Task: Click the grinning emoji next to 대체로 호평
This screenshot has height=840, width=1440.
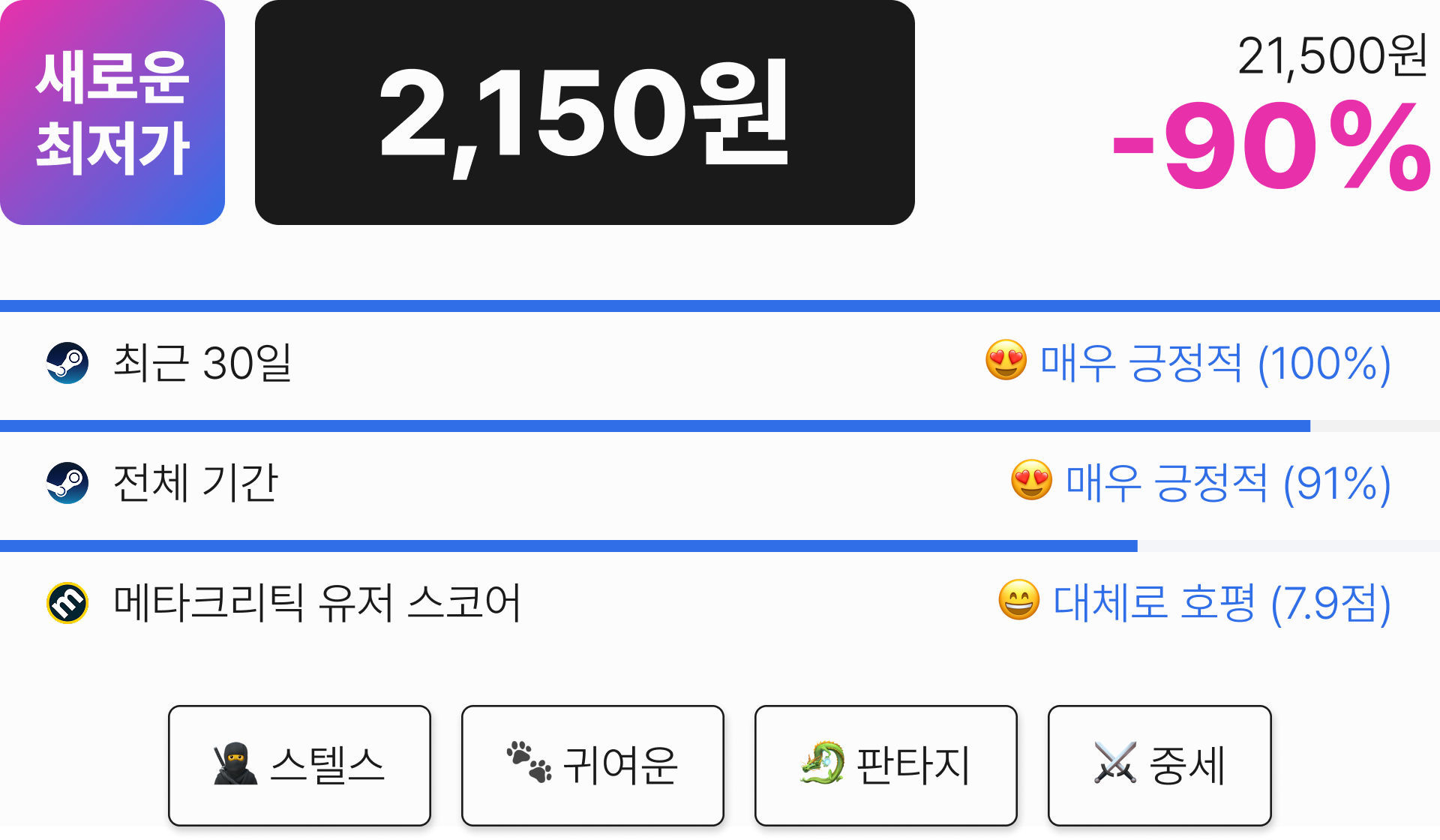Action: click(1018, 600)
